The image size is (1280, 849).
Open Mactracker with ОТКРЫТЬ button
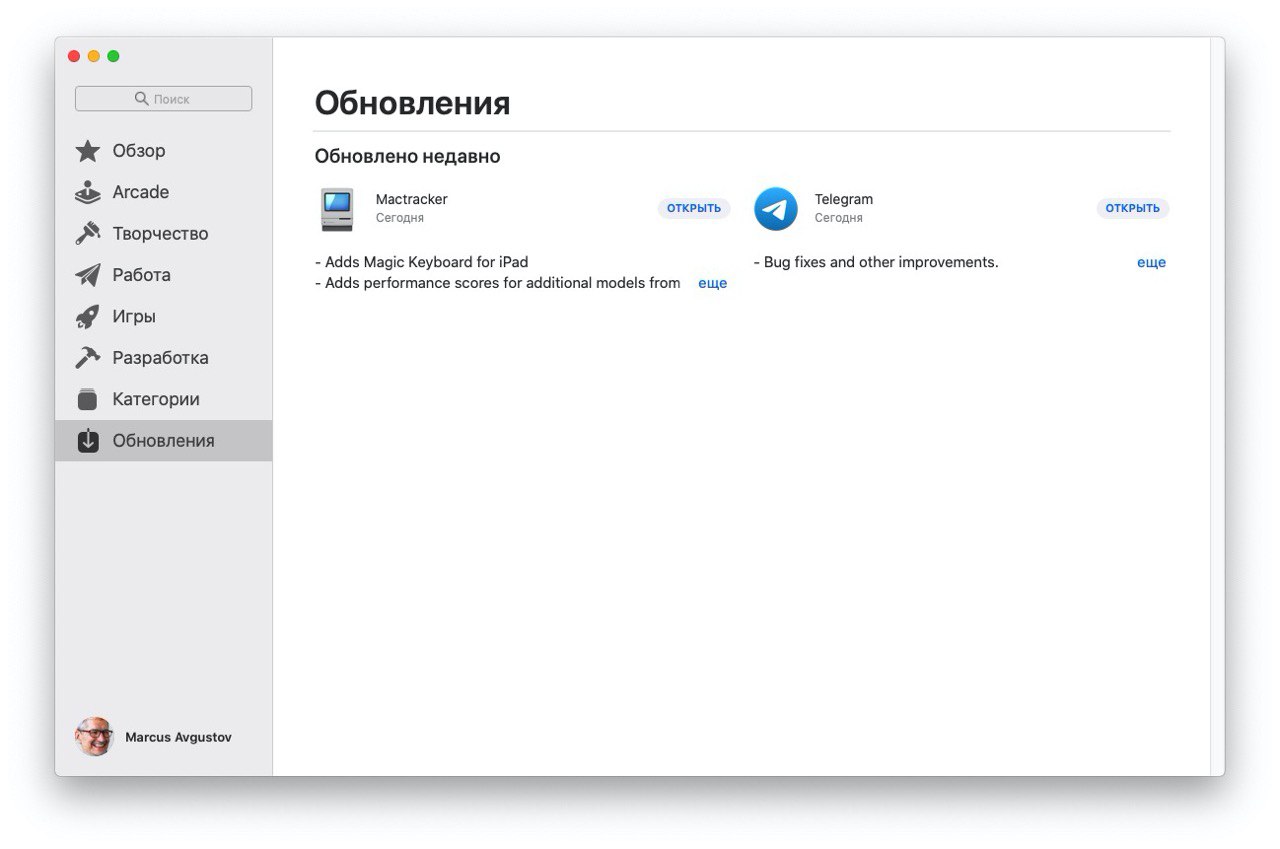[694, 208]
